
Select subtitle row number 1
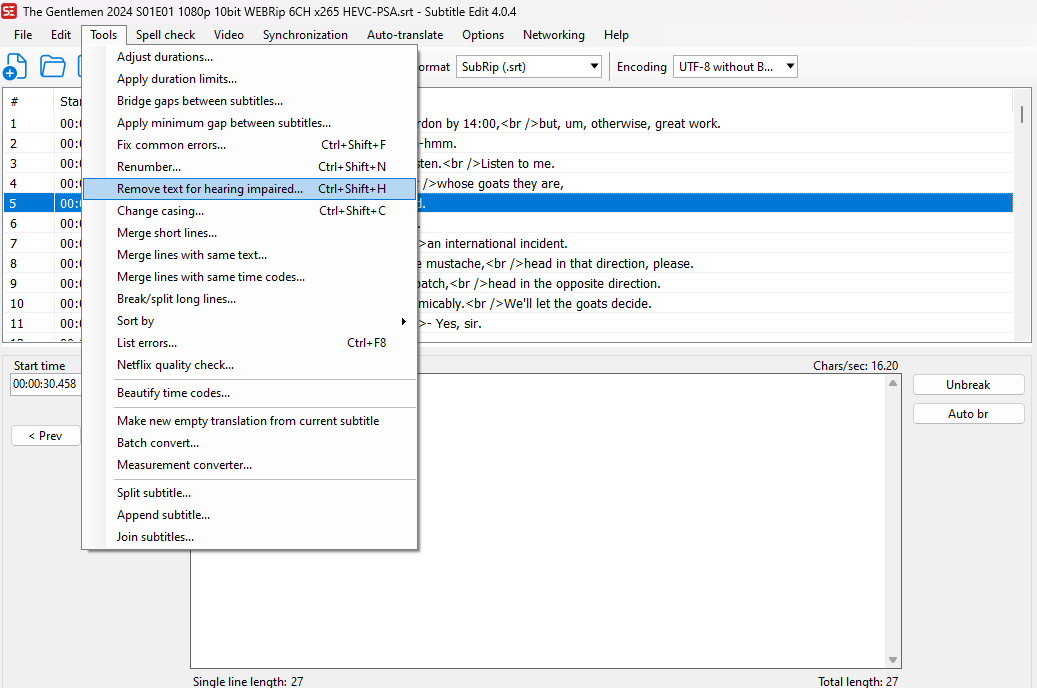508,123
